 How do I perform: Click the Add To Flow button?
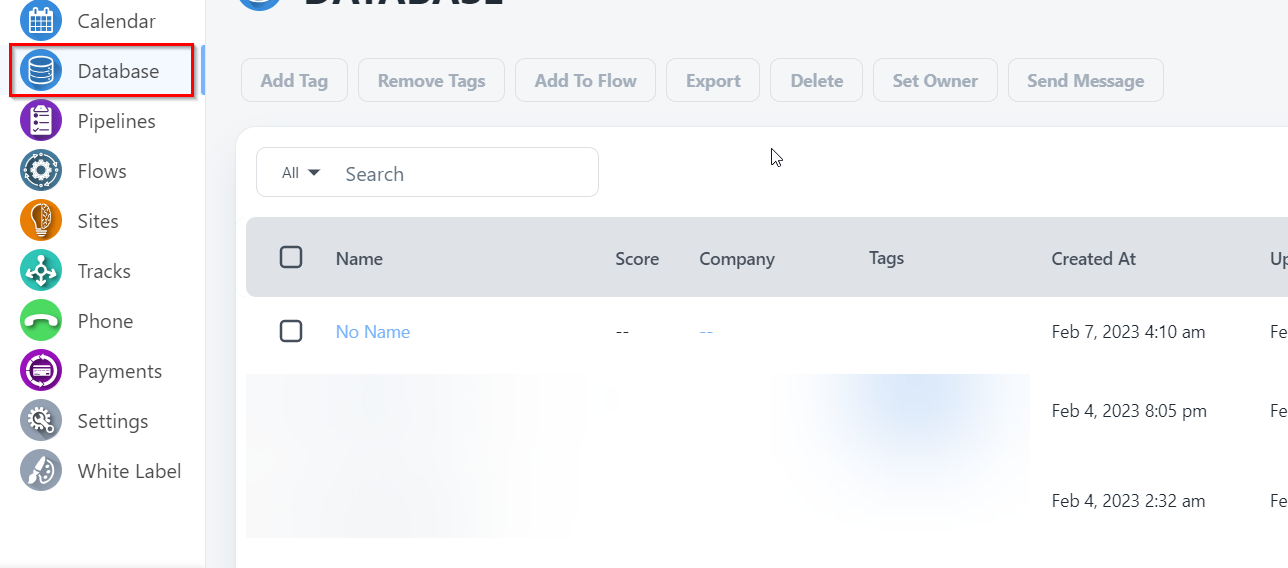[x=585, y=81]
